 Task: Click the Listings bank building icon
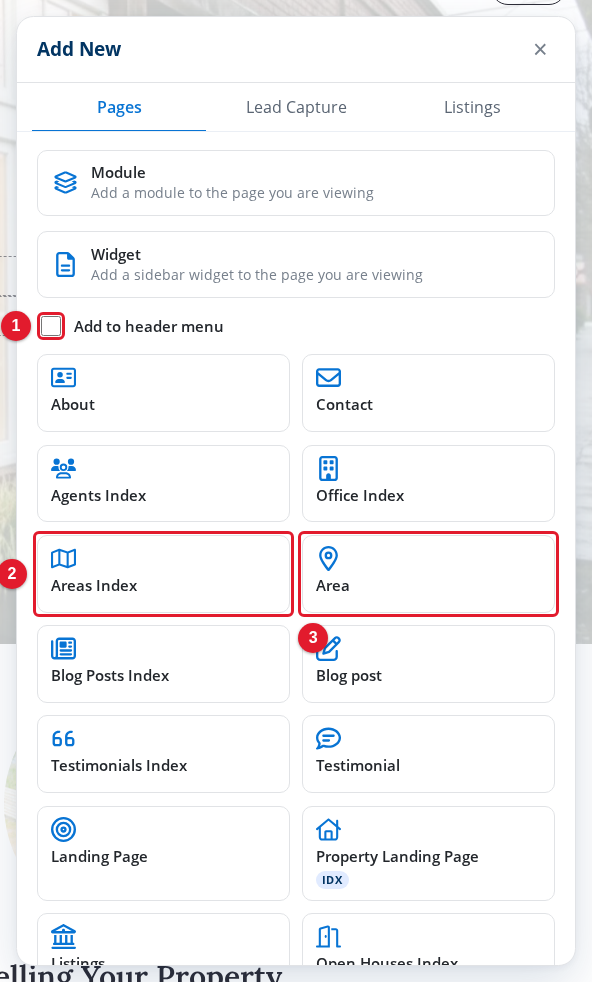(x=63, y=936)
